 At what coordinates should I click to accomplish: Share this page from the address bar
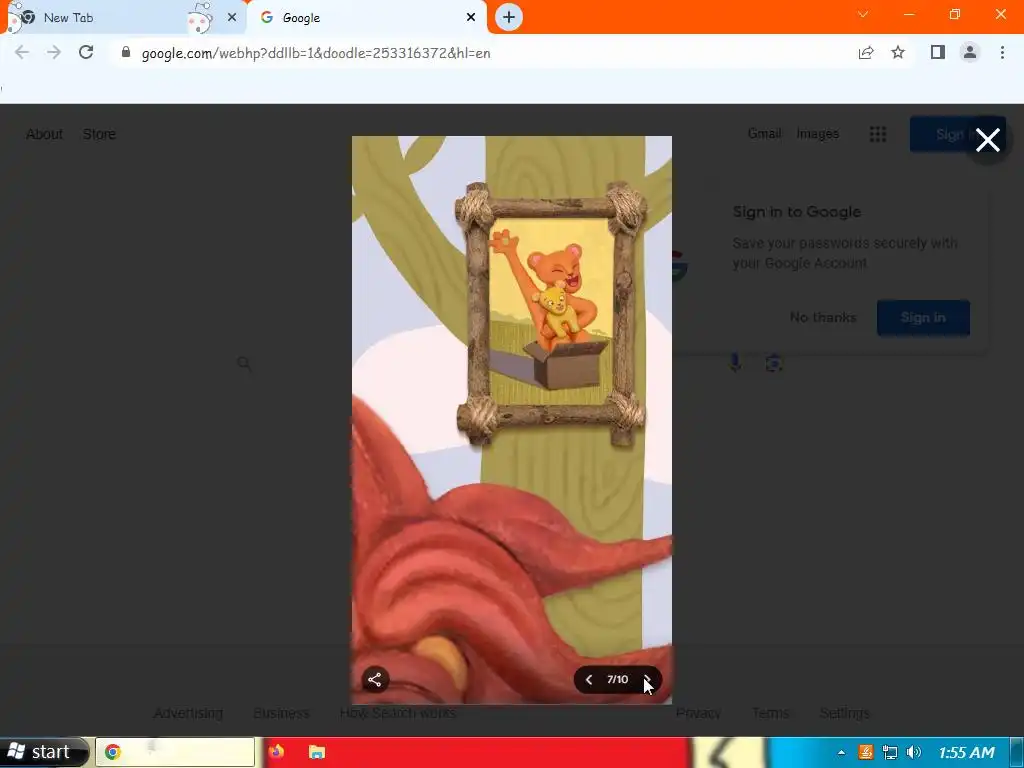866,52
